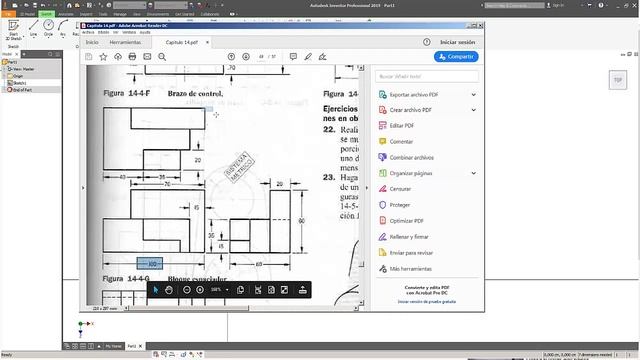The image size is (640, 360).
Task: Open the File tab in Inventor
Action: tap(8, 14)
